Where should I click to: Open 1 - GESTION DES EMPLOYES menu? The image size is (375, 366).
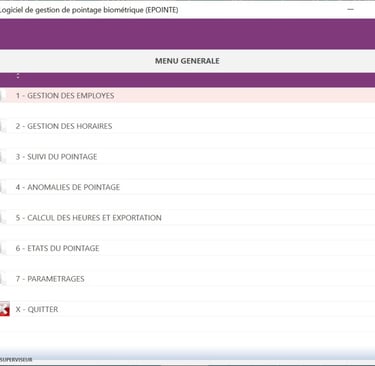(x=65, y=96)
